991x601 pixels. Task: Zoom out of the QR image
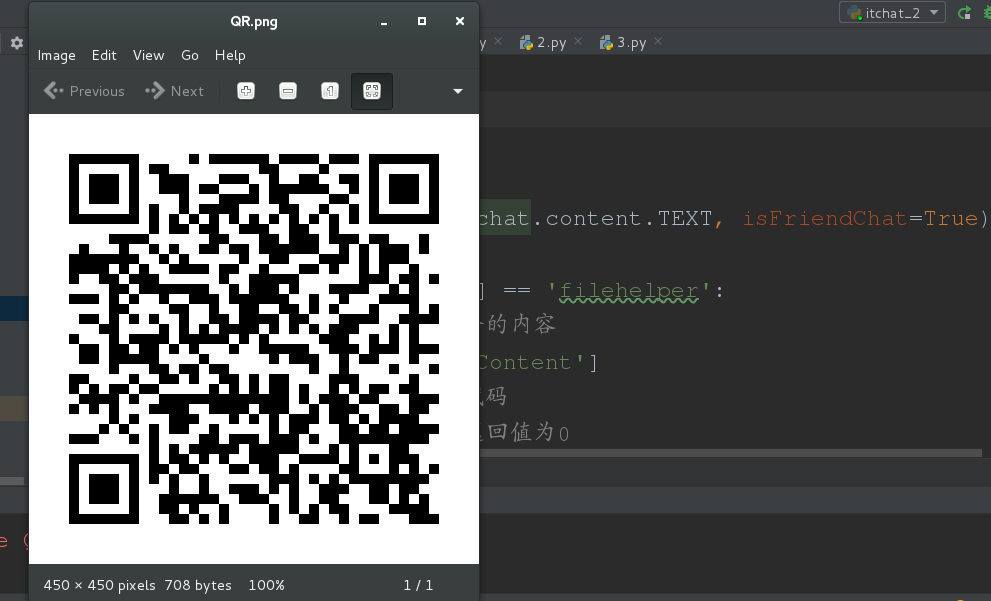tap(288, 91)
